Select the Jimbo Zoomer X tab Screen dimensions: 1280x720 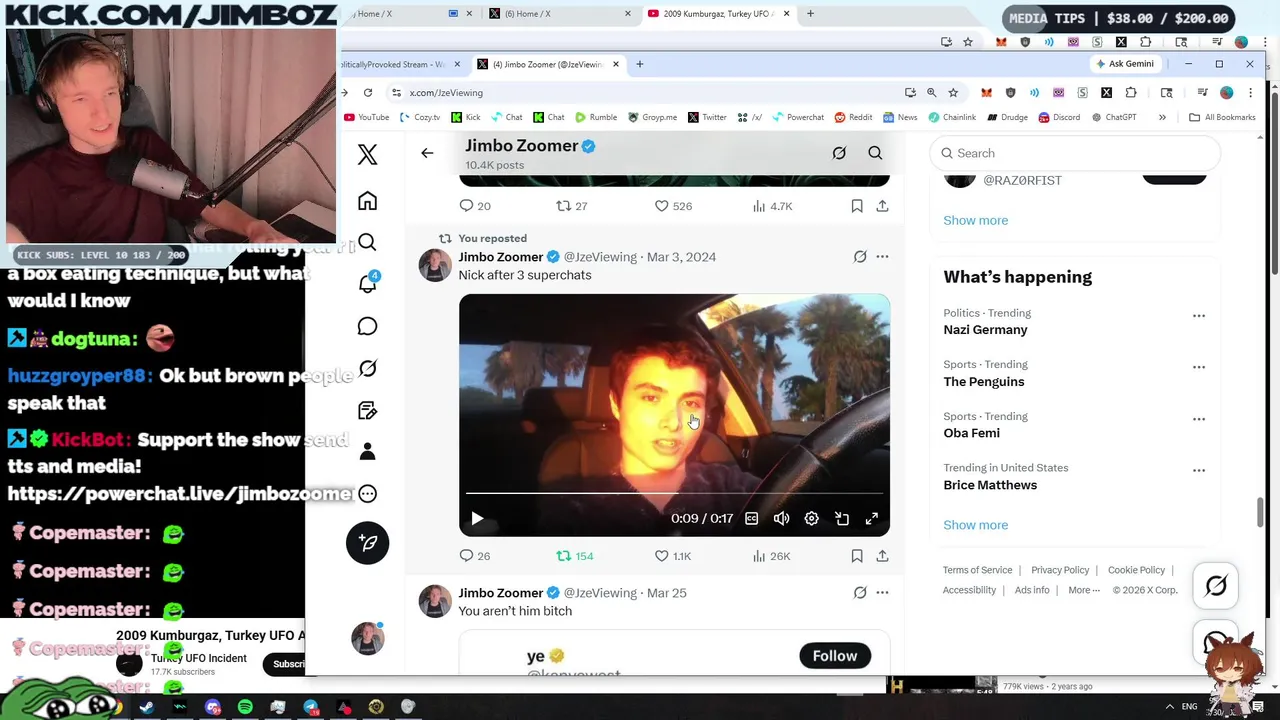coord(547,64)
